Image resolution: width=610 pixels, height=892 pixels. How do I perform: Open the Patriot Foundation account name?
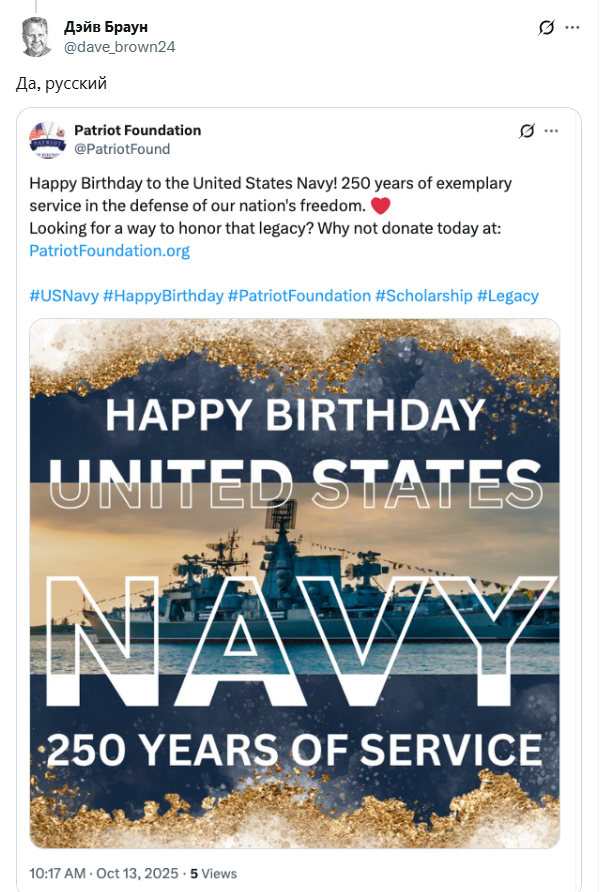(137, 130)
